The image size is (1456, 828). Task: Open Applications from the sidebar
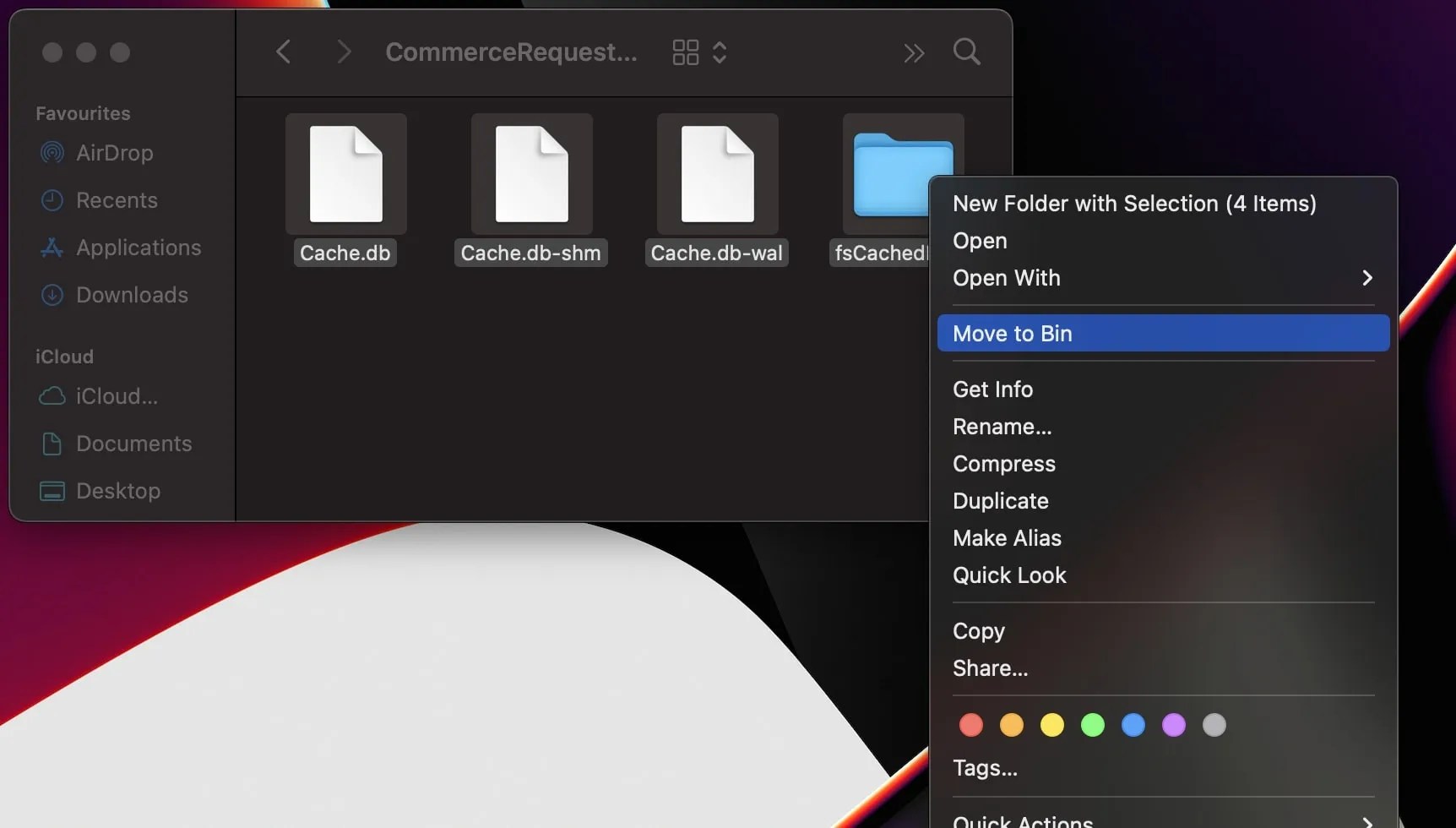pyautogui.click(x=137, y=248)
